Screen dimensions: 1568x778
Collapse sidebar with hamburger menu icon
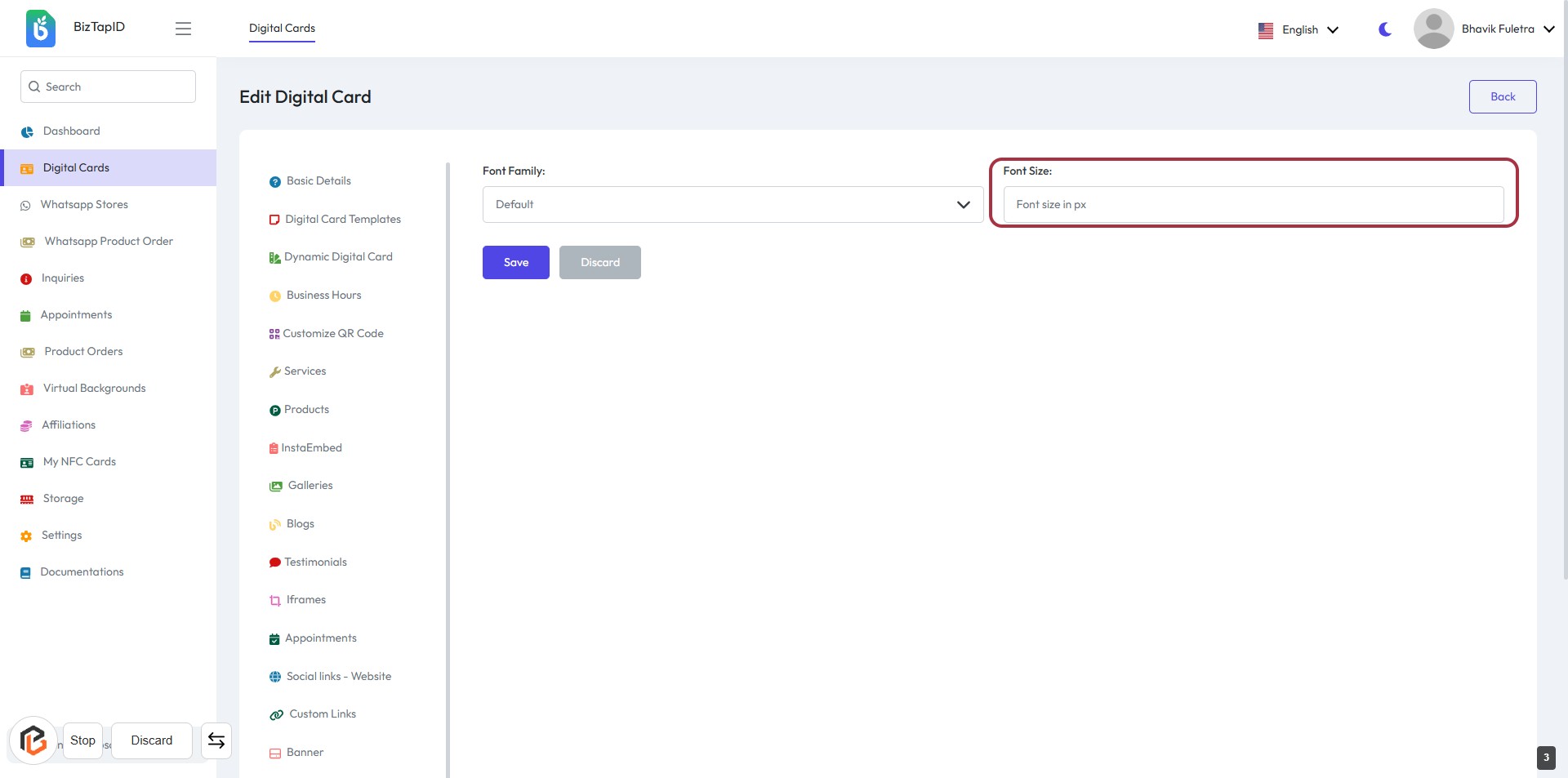183,29
